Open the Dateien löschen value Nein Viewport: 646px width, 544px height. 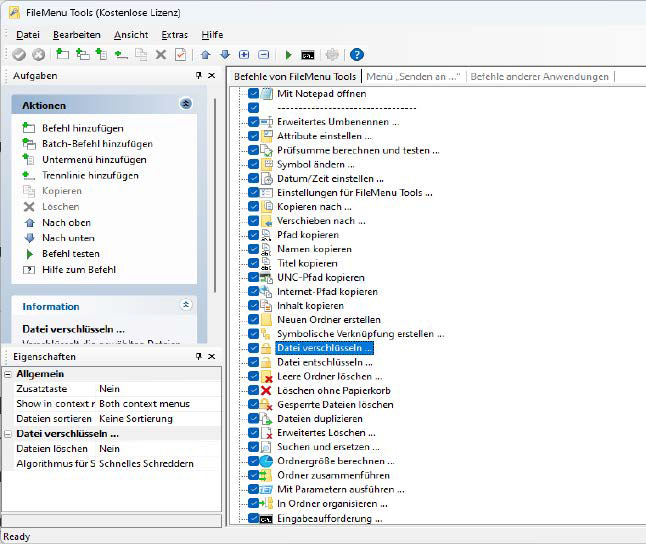point(159,448)
